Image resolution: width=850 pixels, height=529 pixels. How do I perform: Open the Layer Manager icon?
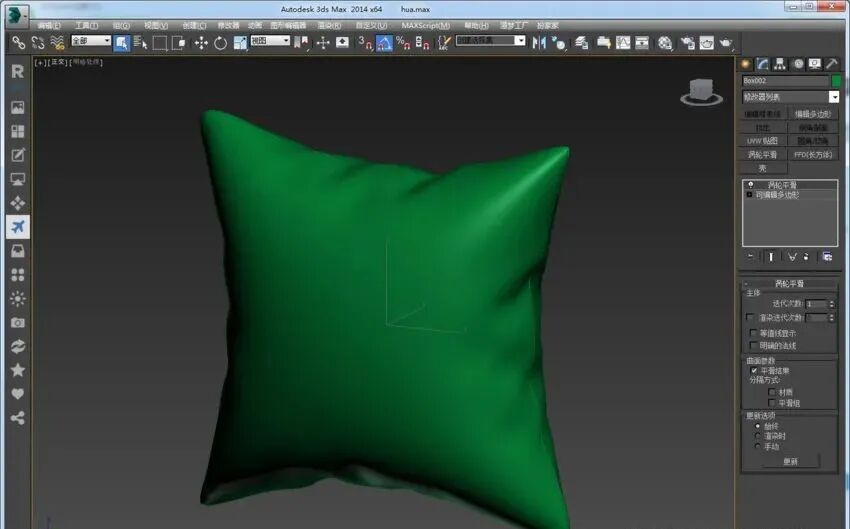click(x=582, y=43)
